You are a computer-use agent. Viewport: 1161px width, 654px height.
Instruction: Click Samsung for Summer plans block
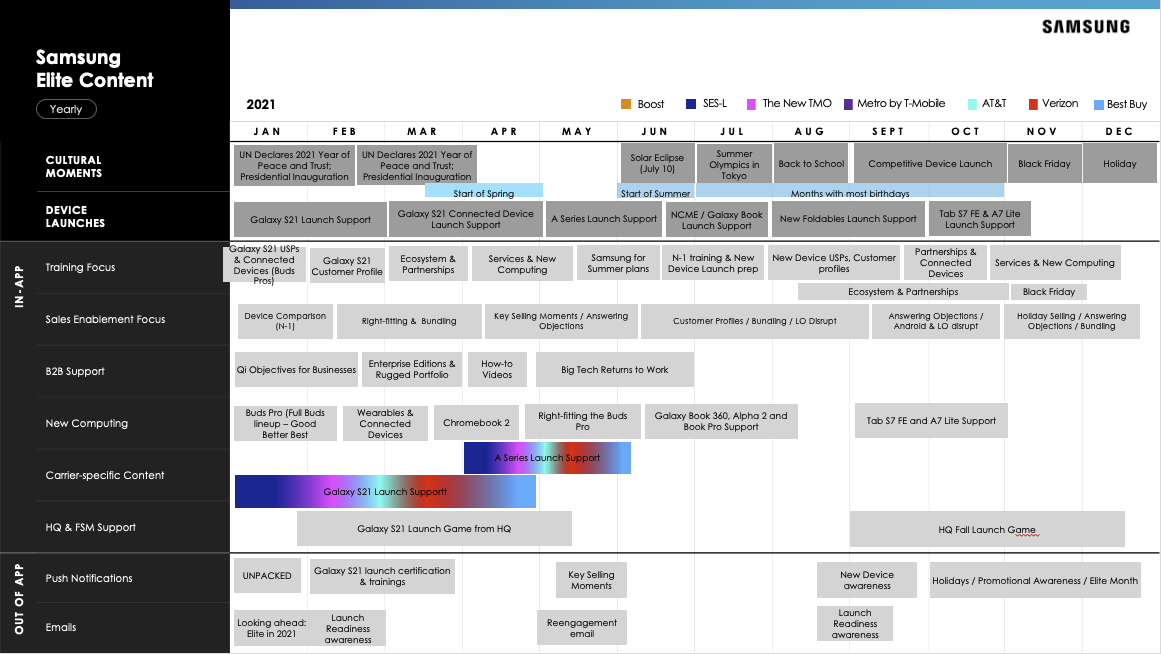(618, 264)
